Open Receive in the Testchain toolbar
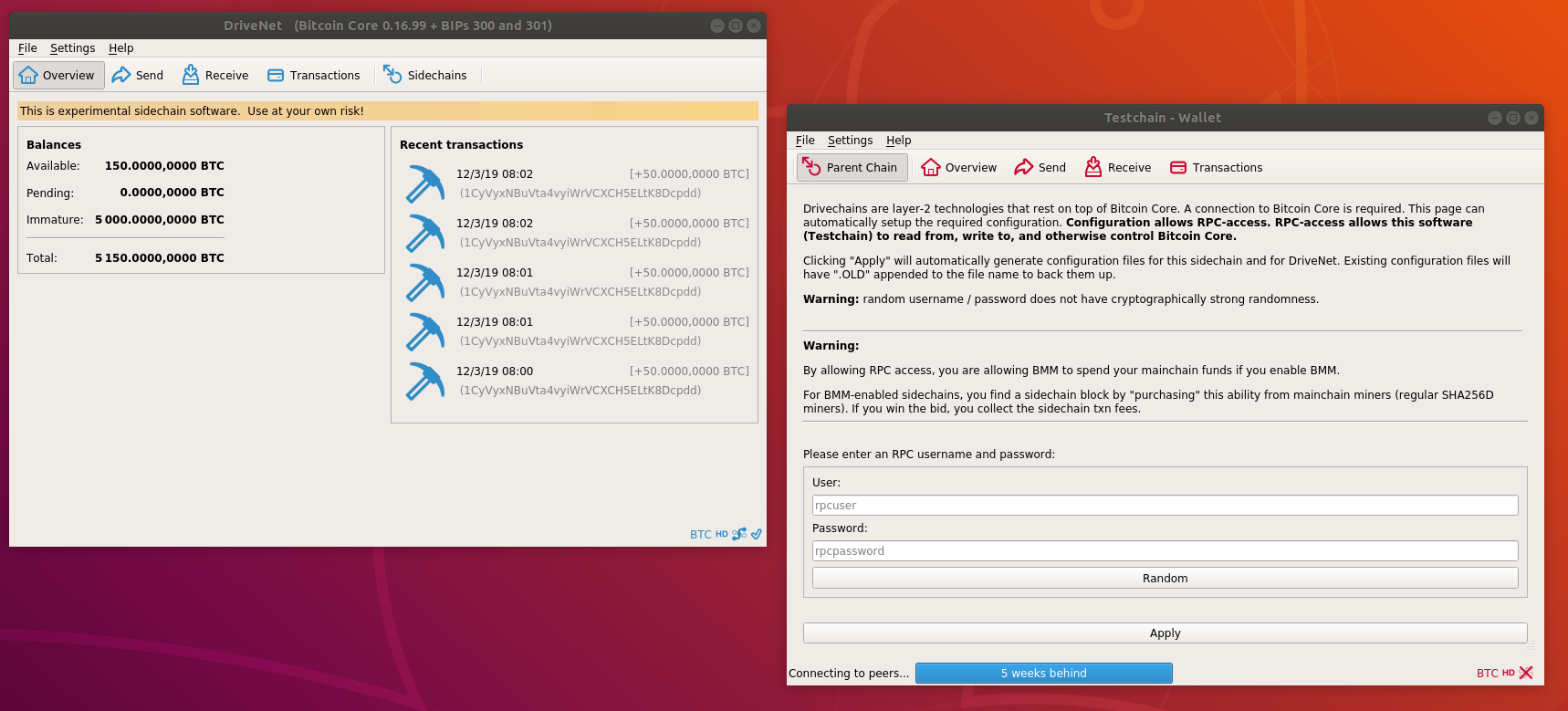The height and width of the screenshot is (711, 1568). pos(1118,167)
